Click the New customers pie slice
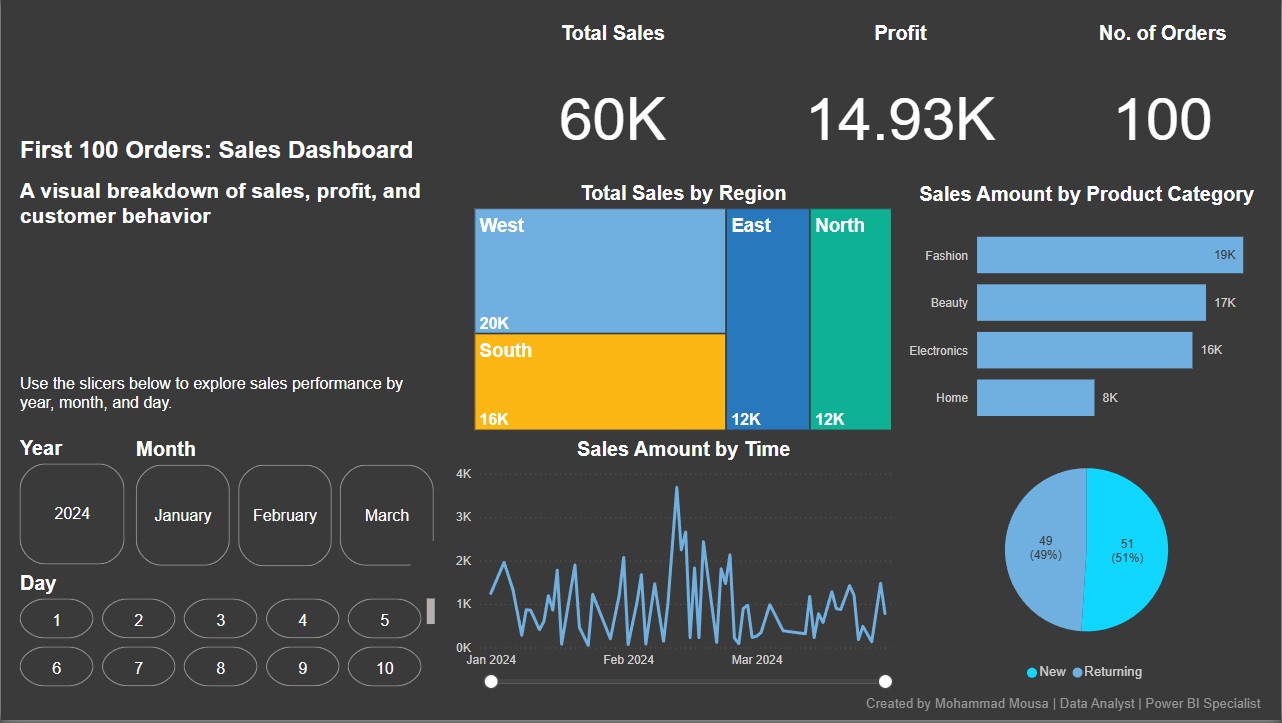The width and height of the screenshot is (1282, 723). pos(1128,550)
